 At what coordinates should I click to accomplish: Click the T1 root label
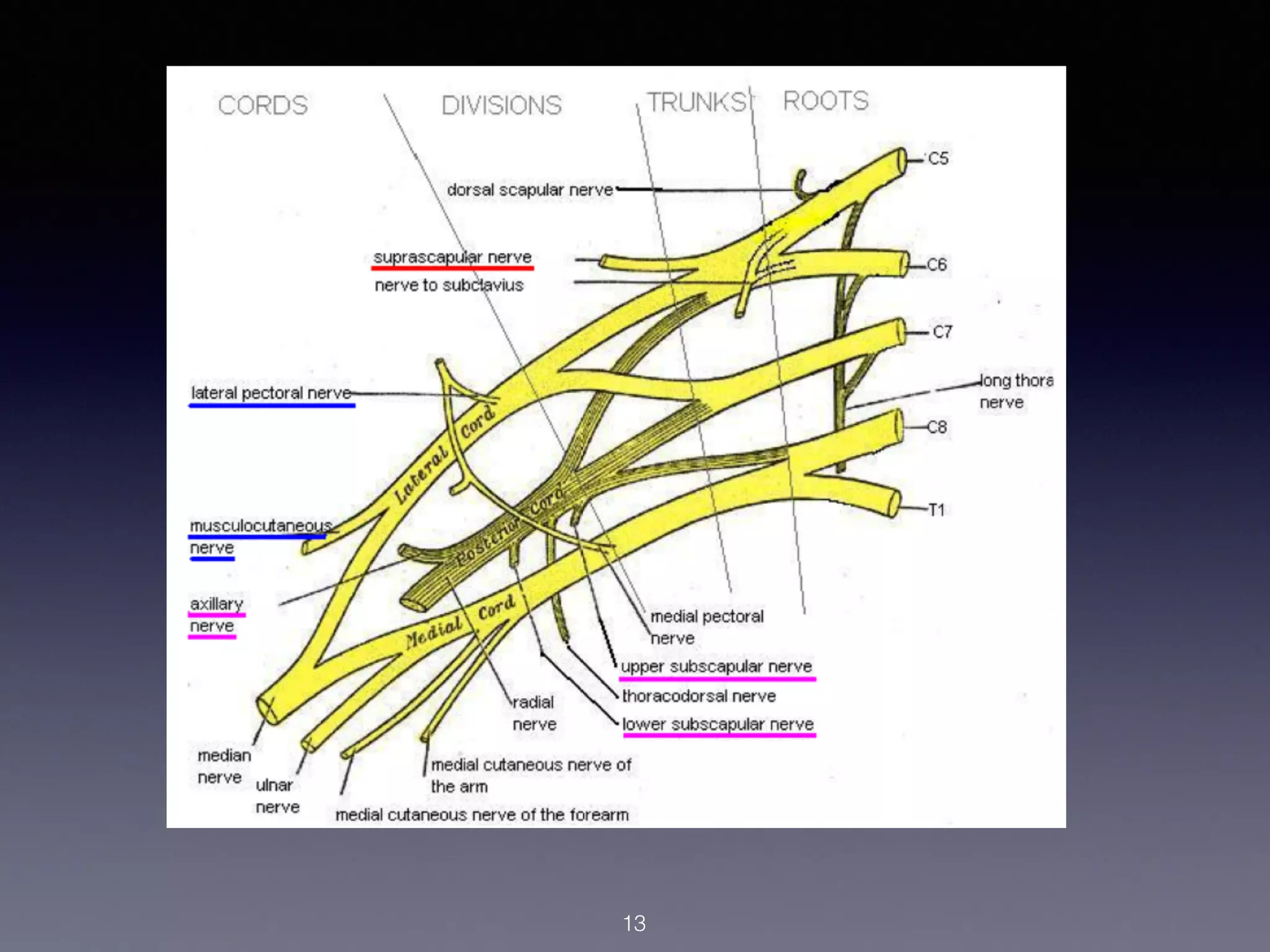[x=936, y=510]
